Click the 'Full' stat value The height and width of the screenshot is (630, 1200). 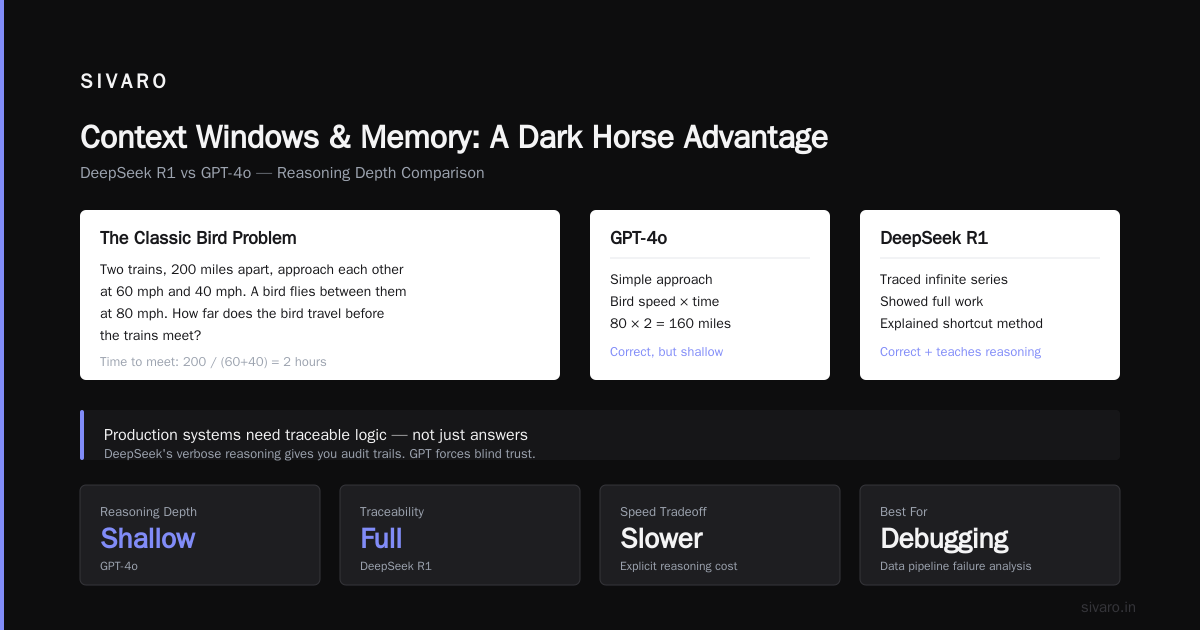pos(381,538)
